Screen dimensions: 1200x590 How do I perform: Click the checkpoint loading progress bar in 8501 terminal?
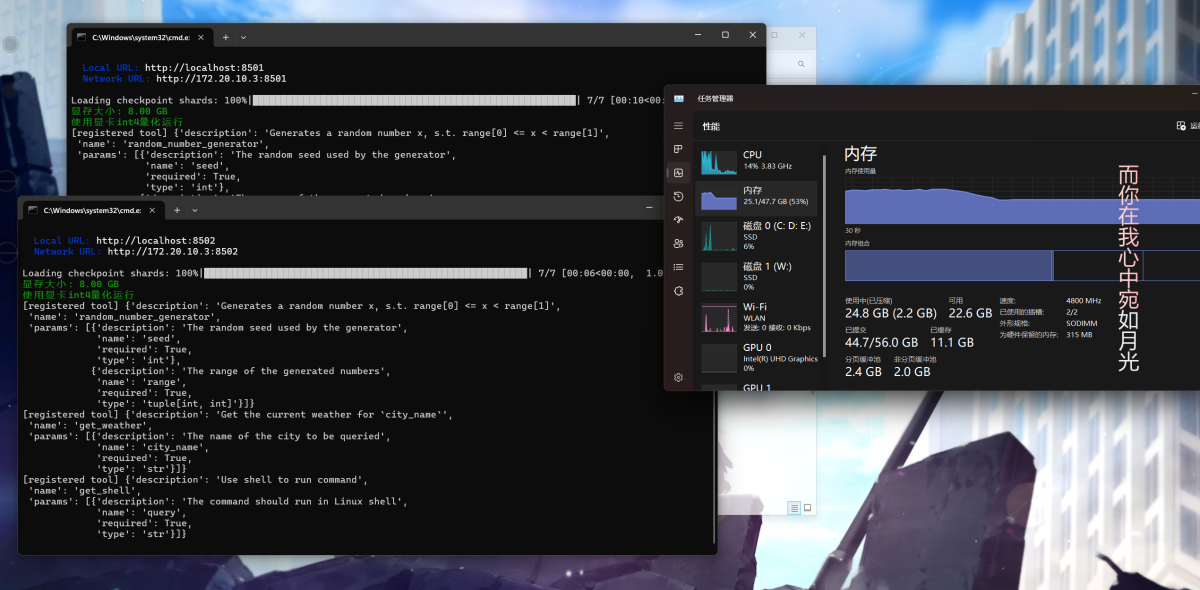[x=415, y=100]
